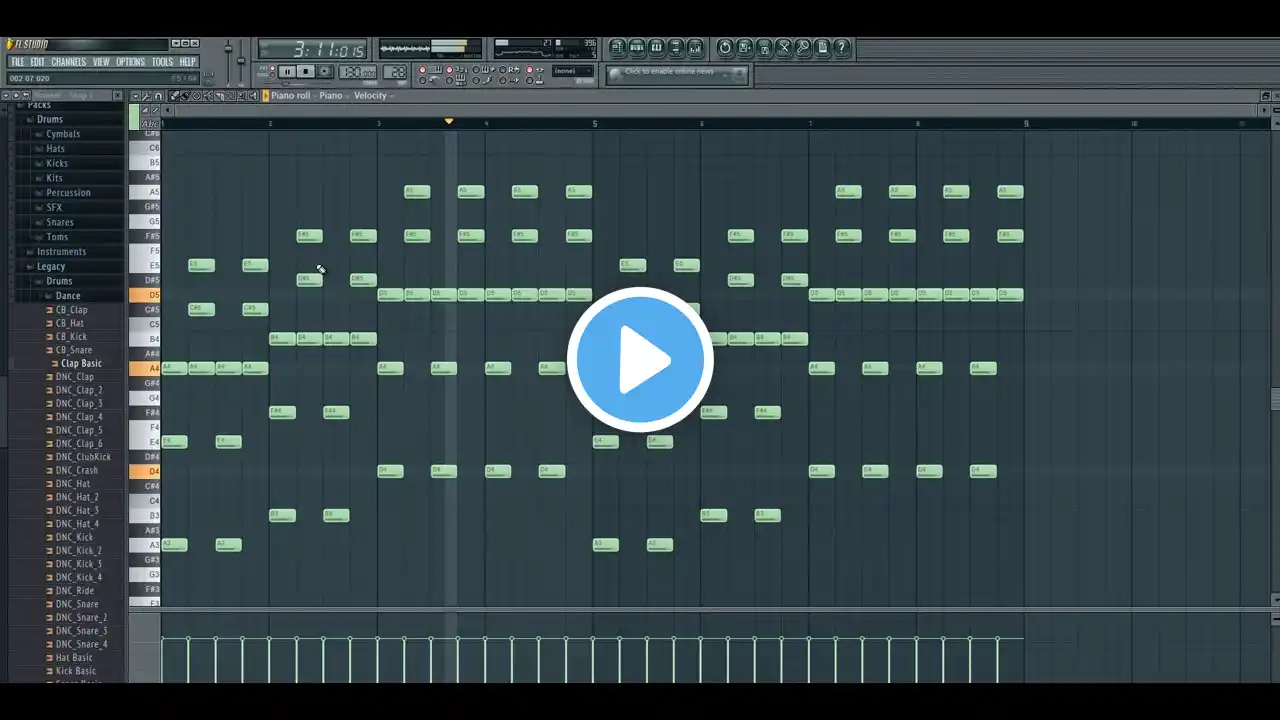Click the question mark help icon
Screen dimensions: 1280x720
point(842,48)
